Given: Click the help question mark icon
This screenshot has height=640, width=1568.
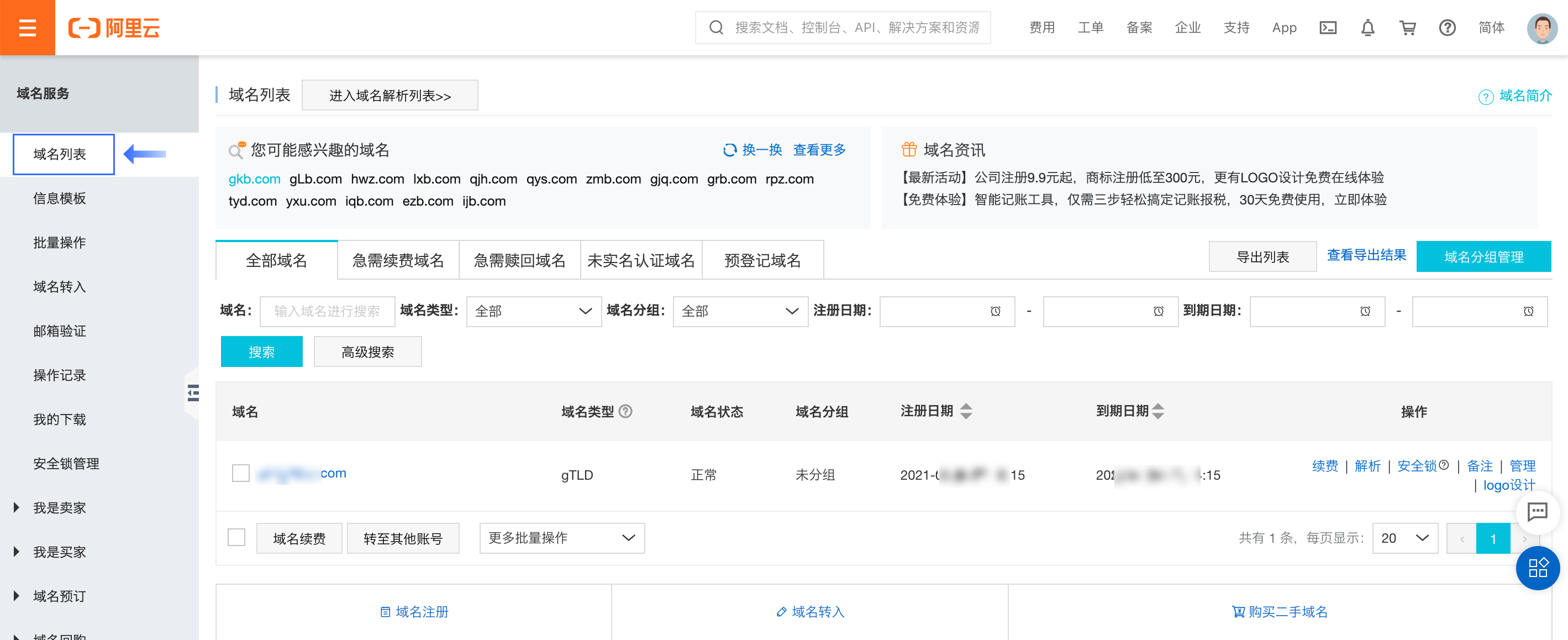Looking at the screenshot, I should (x=1447, y=28).
